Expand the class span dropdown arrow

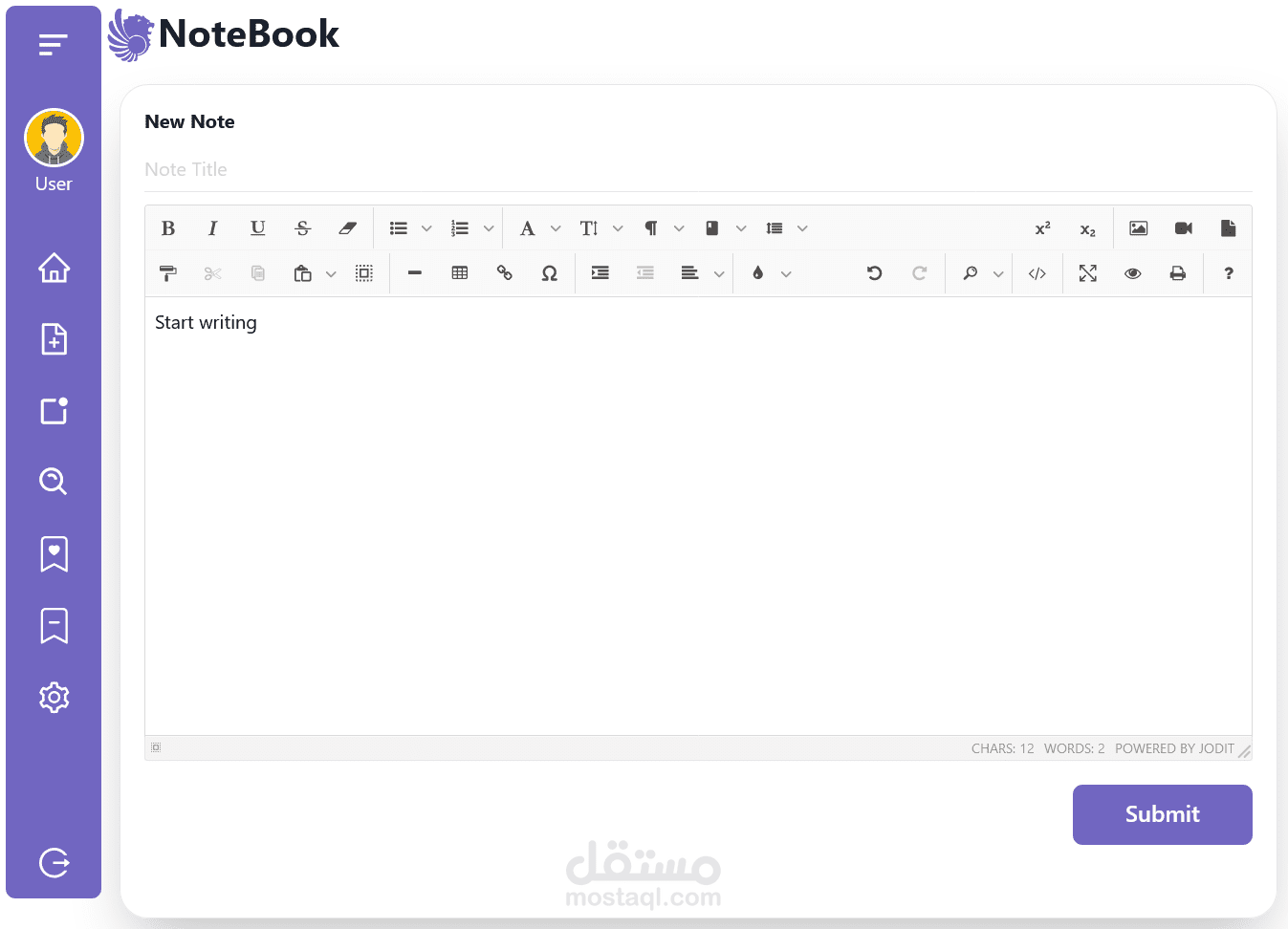(x=741, y=228)
